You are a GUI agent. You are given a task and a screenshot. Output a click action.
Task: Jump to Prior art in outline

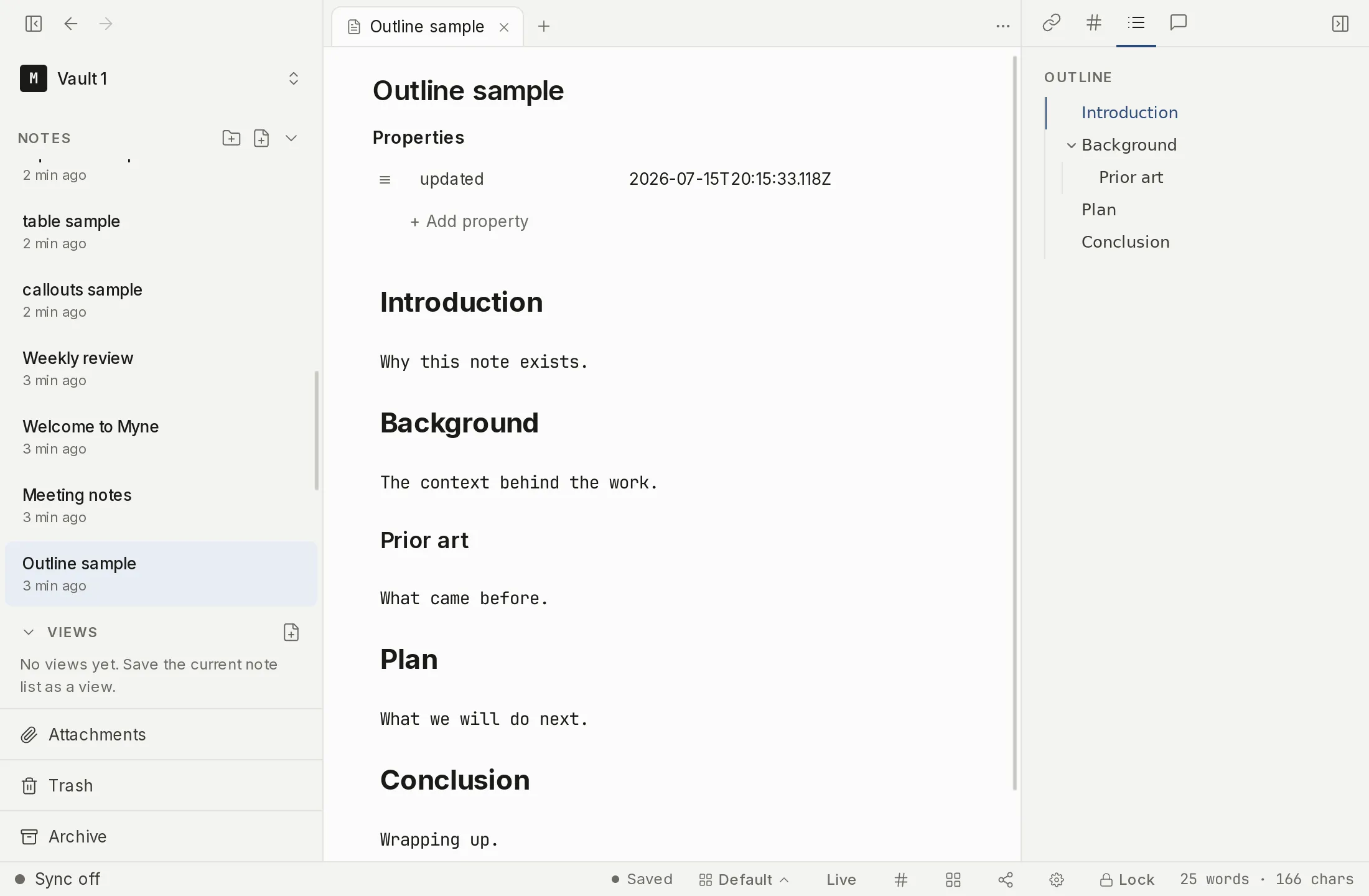[x=1131, y=177]
